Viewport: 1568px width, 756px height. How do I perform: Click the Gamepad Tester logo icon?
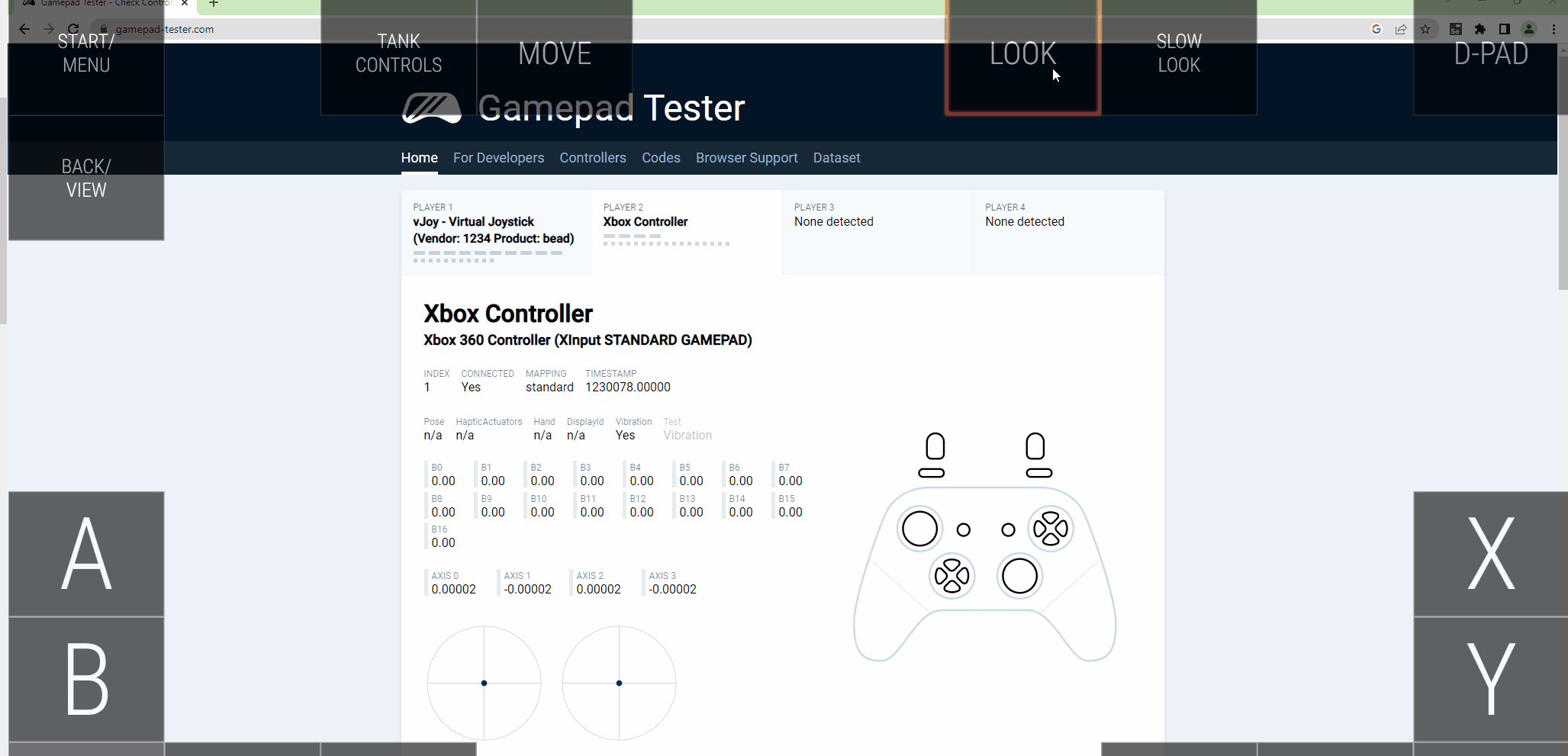tap(432, 108)
